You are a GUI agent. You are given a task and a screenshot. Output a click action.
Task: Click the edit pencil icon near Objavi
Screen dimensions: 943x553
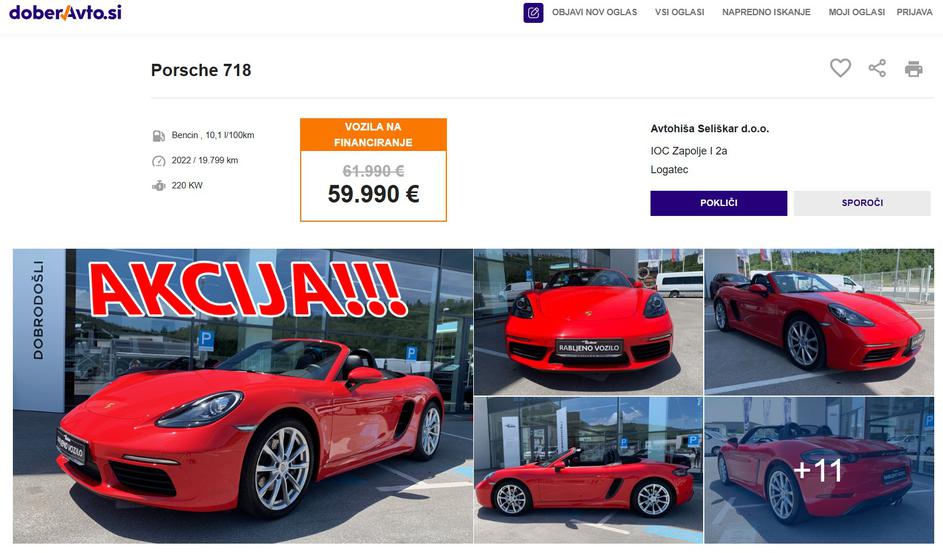coord(533,13)
